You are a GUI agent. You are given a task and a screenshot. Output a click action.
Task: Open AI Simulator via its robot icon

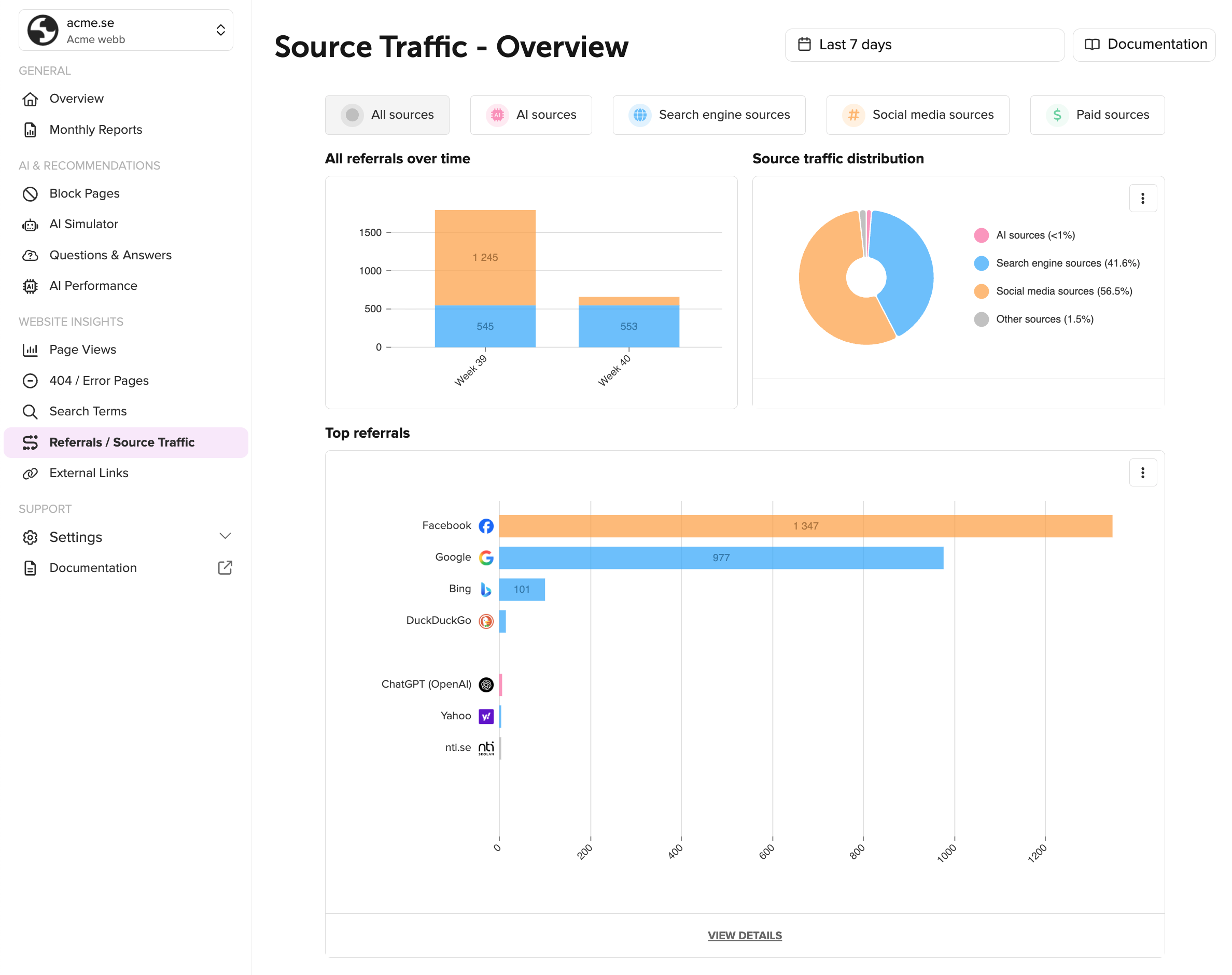click(x=30, y=225)
